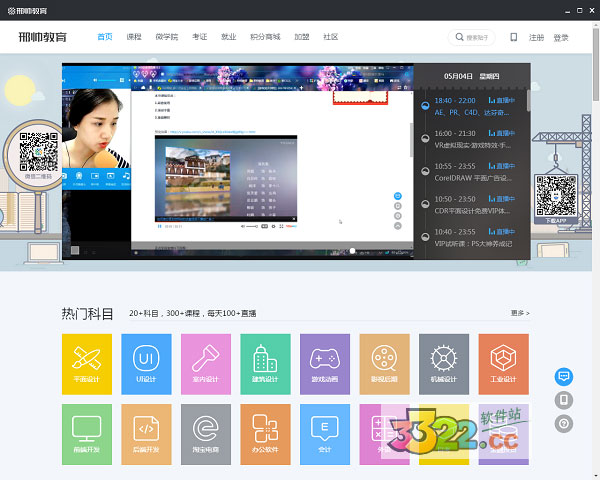Click 更多 > next to 热门科目

point(520,313)
